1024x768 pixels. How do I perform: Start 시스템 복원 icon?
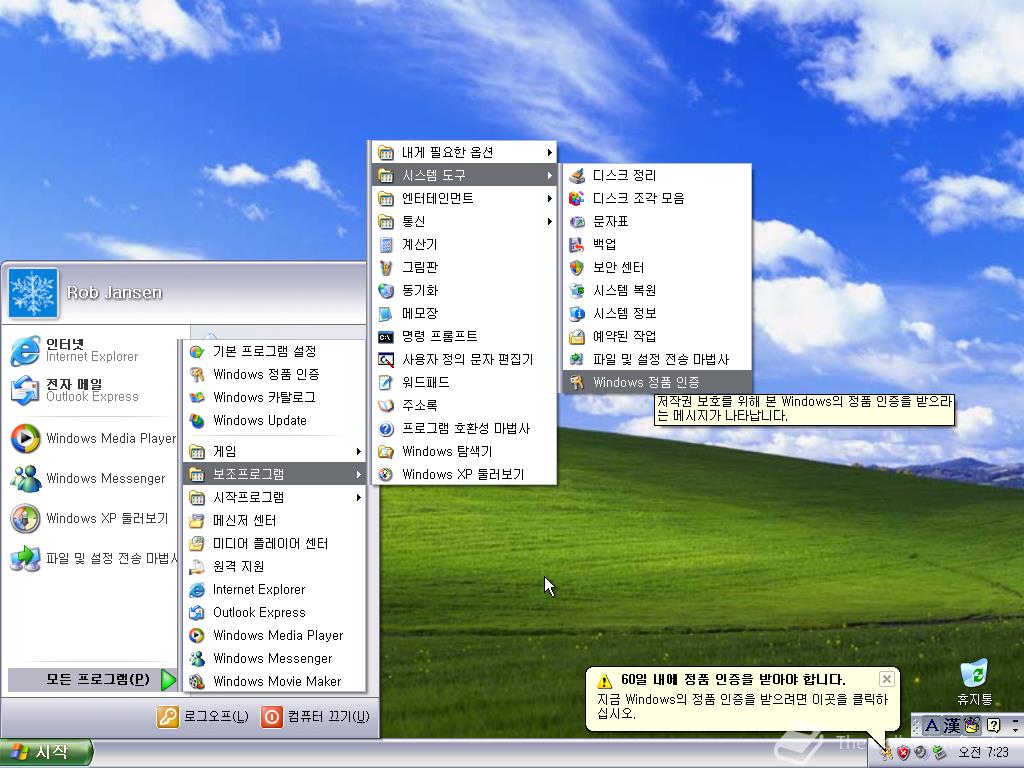(x=577, y=290)
